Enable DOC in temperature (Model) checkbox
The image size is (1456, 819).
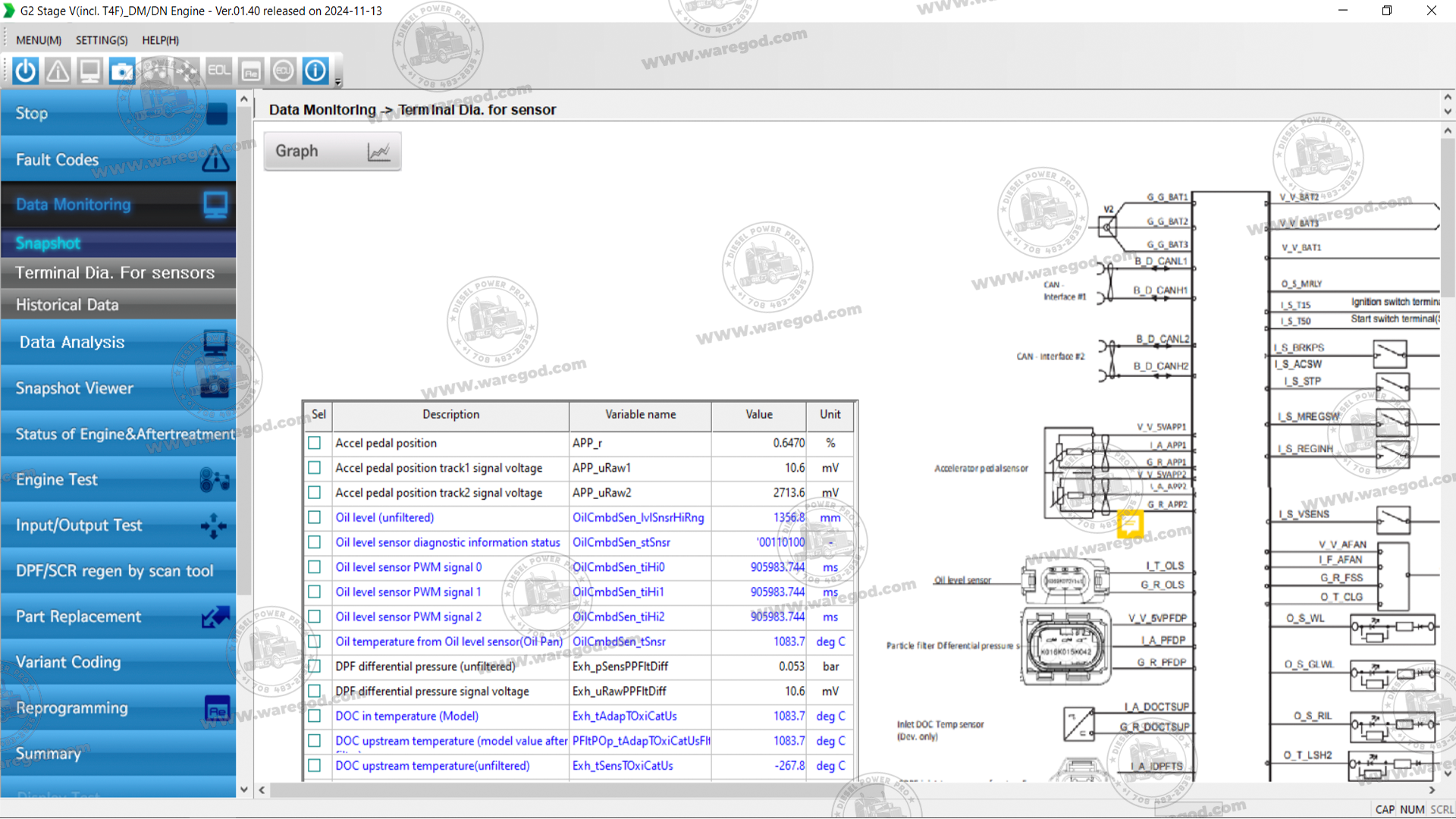point(315,716)
